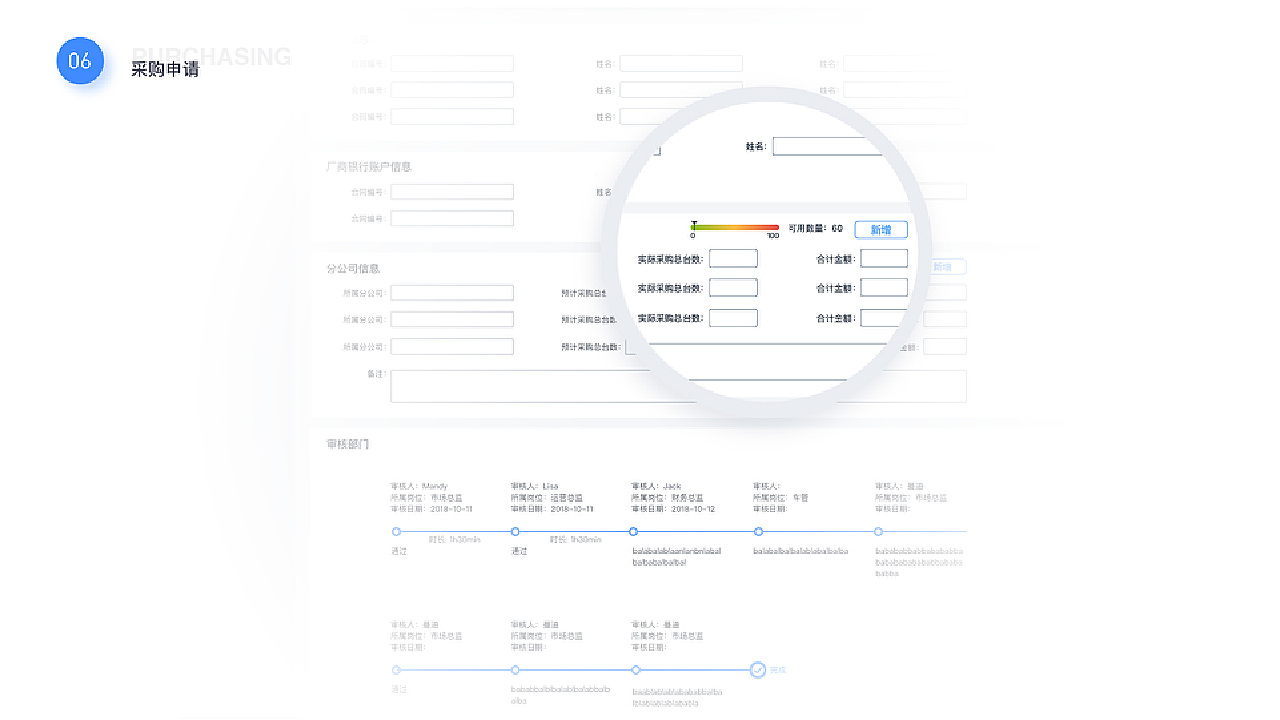Click the 厂商银行账户信息 section heading
The height and width of the screenshot is (720, 1280).
click(369, 167)
